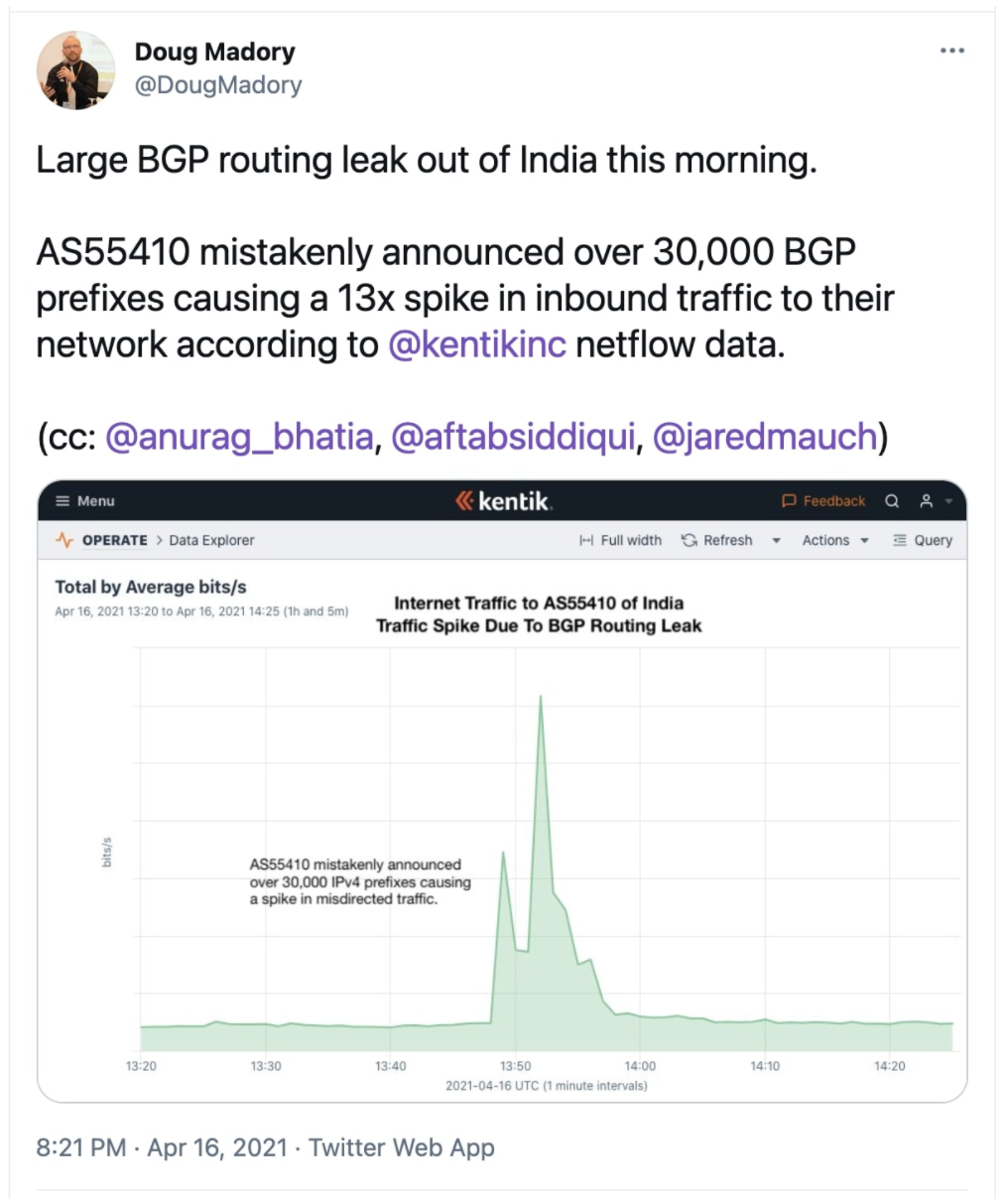Toggle Full width view
The width and height of the screenshot is (1008, 1199).
[x=620, y=540]
